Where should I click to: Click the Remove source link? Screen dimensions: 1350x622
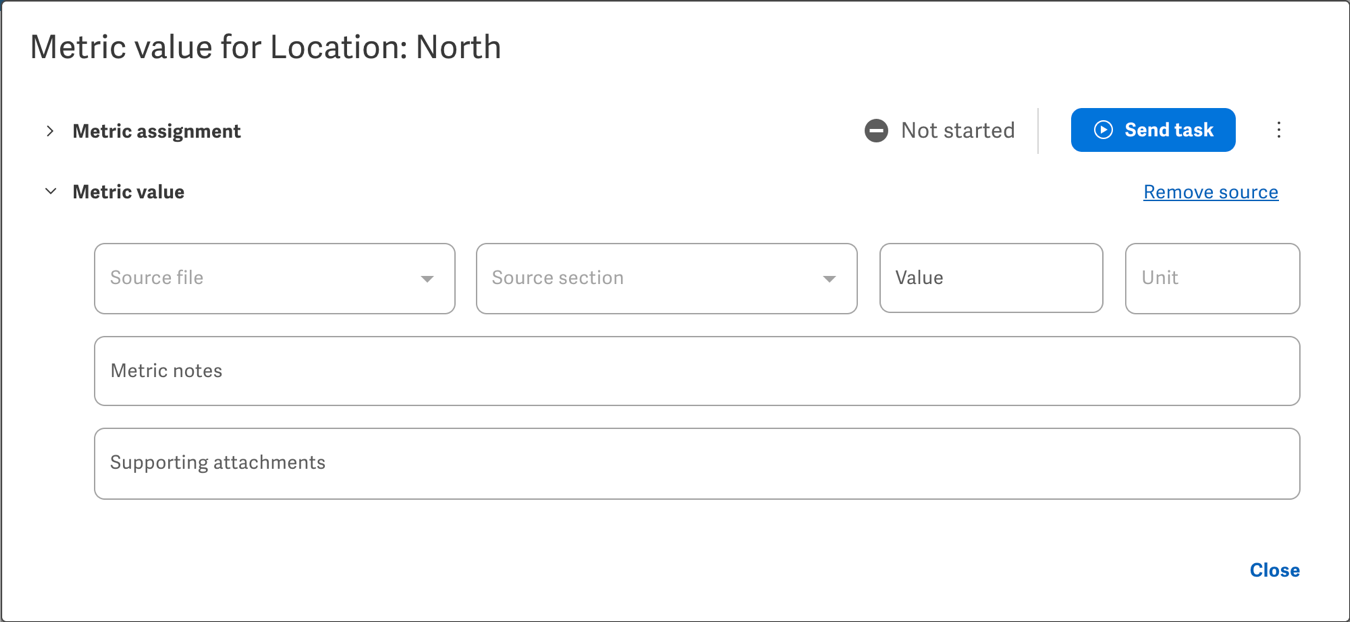1211,192
